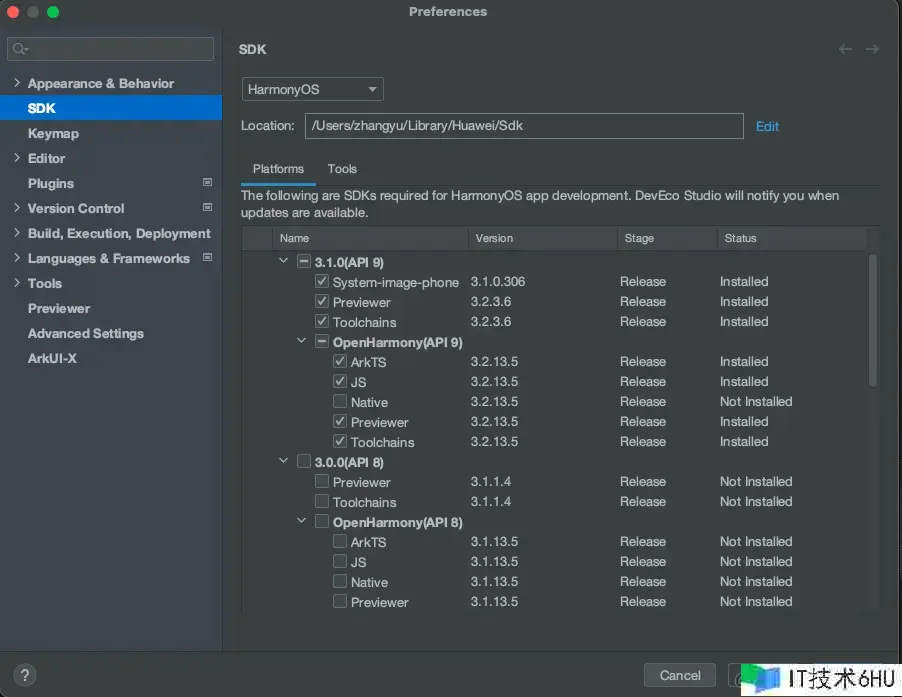This screenshot has height=697, width=902.
Task: Toggle the 3.1.0(API 9) group checkbox
Action: (x=304, y=261)
